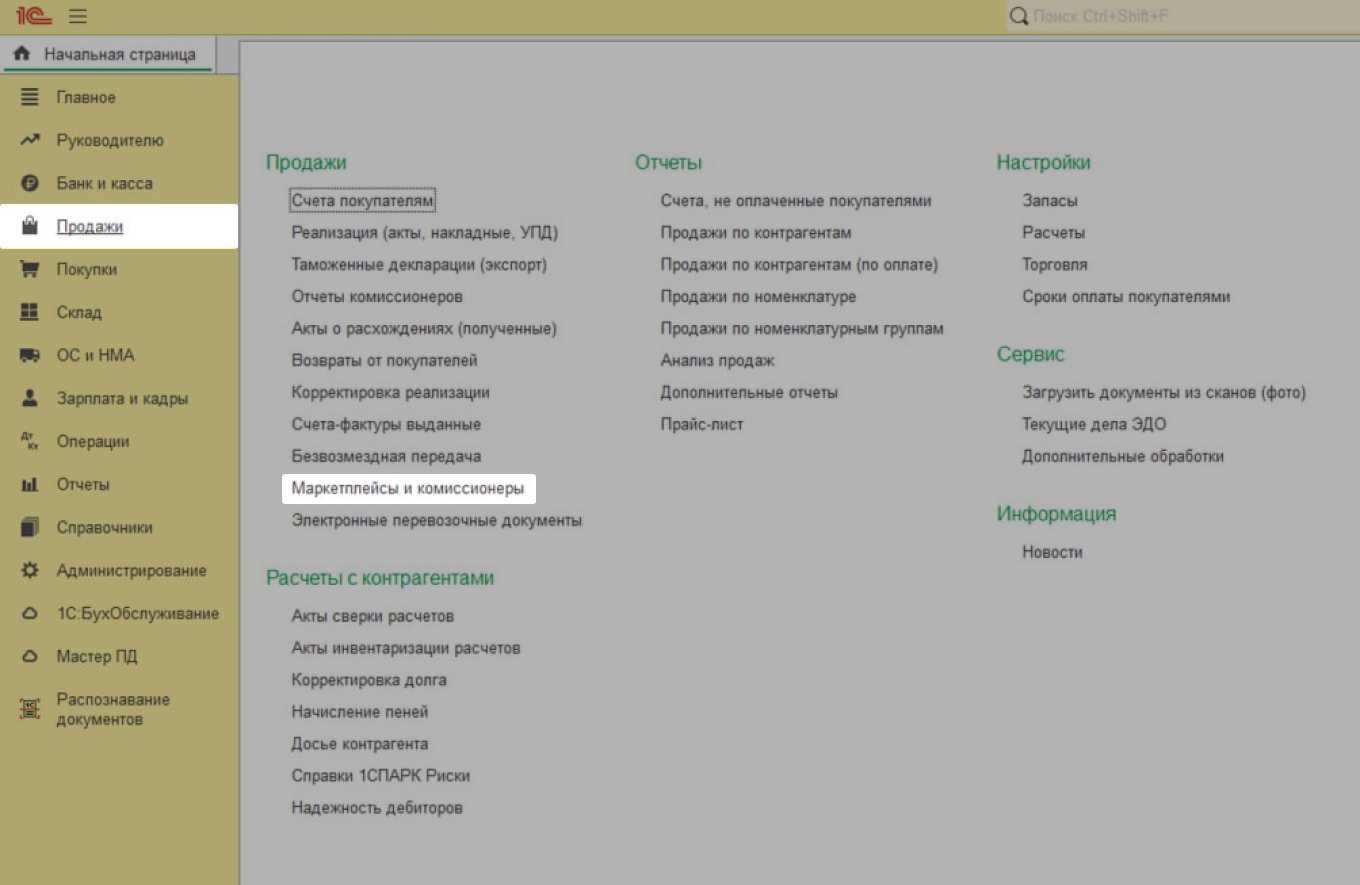Screen dimensions: 1360x885
Task: Click the home icon on Начальная страница tab
Action: pyautogui.click(x=23, y=54)
